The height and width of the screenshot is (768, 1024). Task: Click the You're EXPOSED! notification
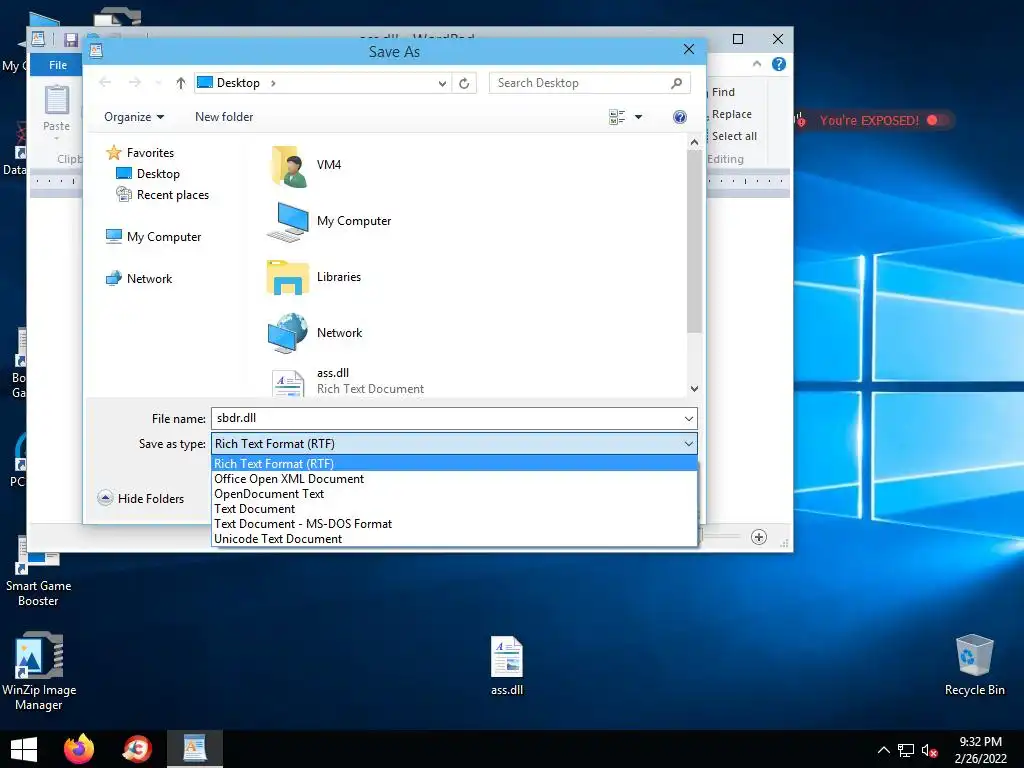[874, 121]
